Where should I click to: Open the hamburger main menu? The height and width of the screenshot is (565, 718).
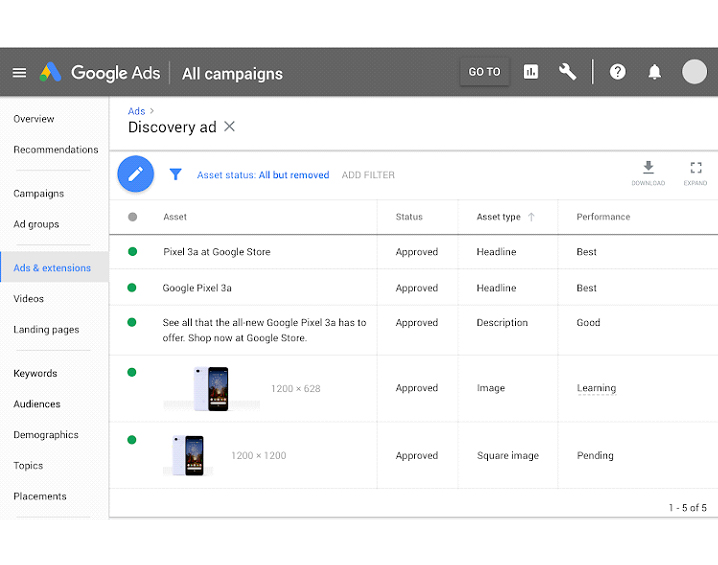tap(19, 72)
